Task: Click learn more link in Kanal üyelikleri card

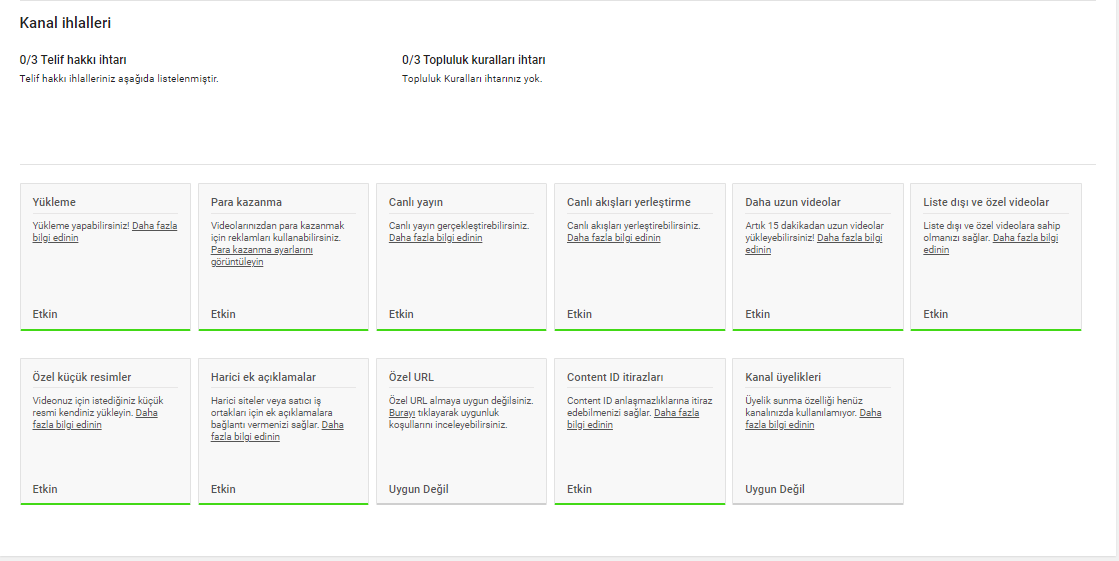Action: [x=870, y=412]
